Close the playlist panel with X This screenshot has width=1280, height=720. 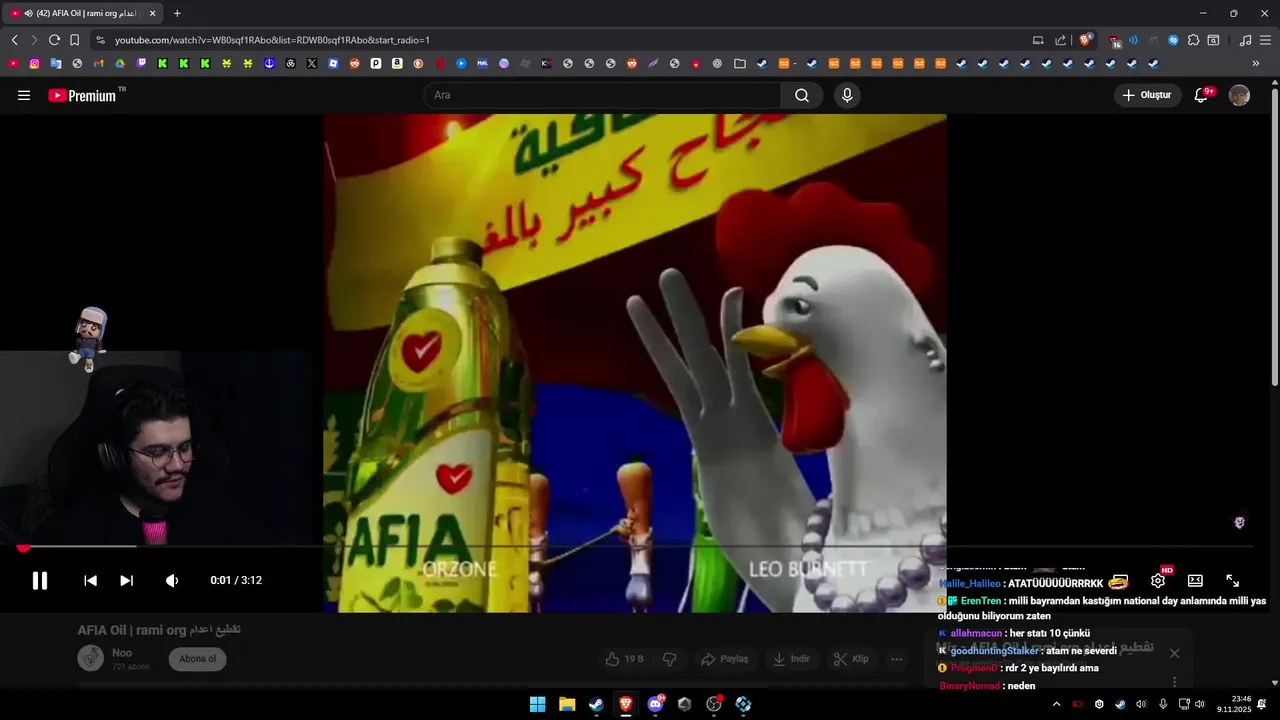coord(1175,653)
